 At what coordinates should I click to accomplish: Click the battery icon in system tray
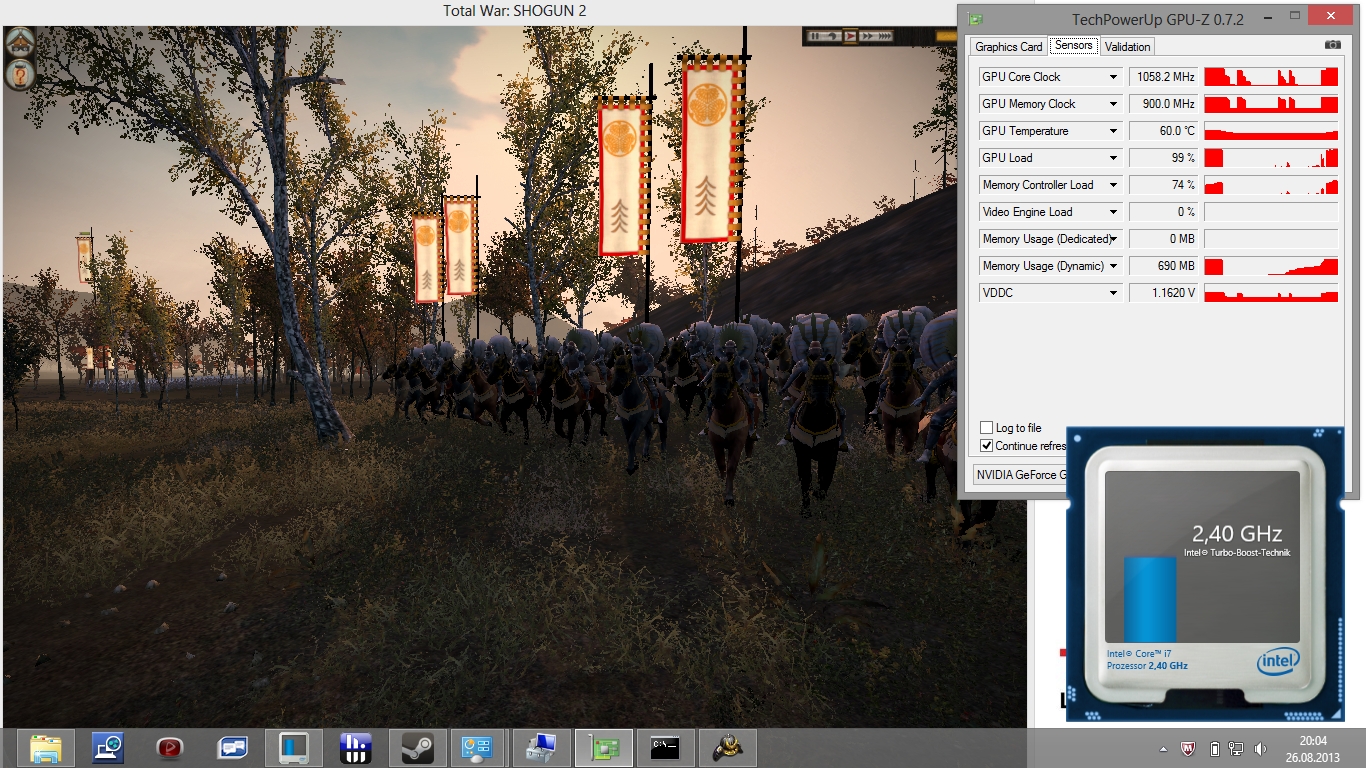1214,748
